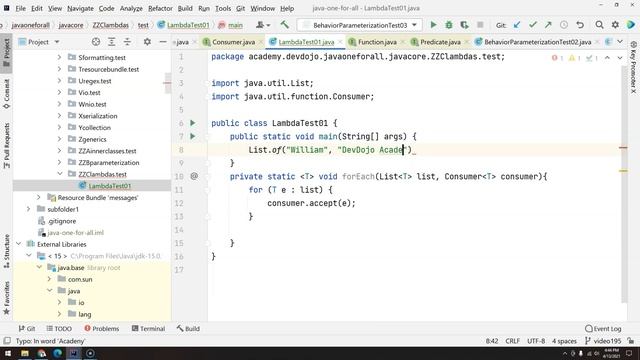Viewport: 640px width, 360px height.
Task: Run with coverage icon in toolbar
Action: point(464,25)
